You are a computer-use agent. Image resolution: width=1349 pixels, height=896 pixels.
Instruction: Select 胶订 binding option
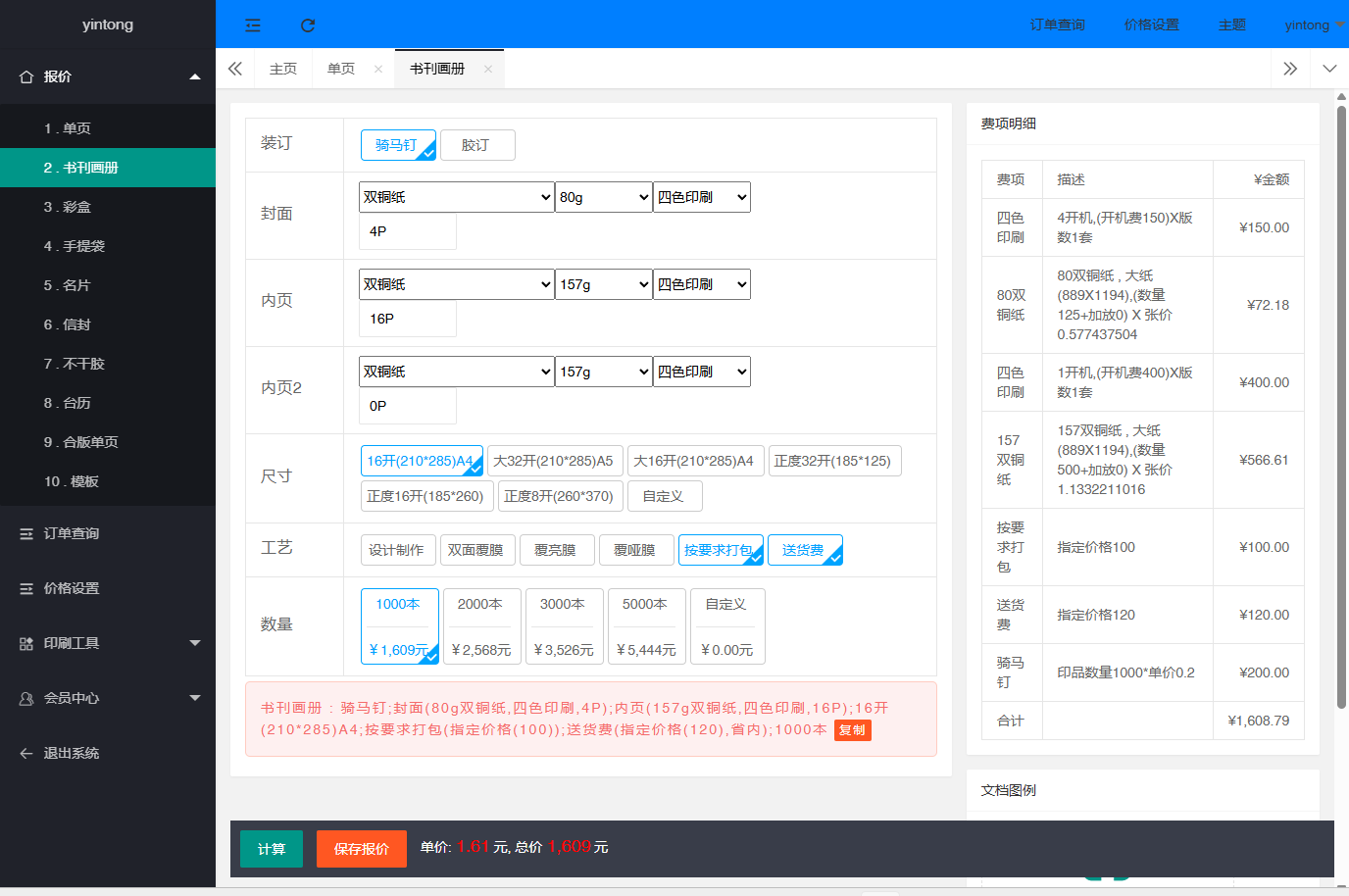[x=477, y=145]
